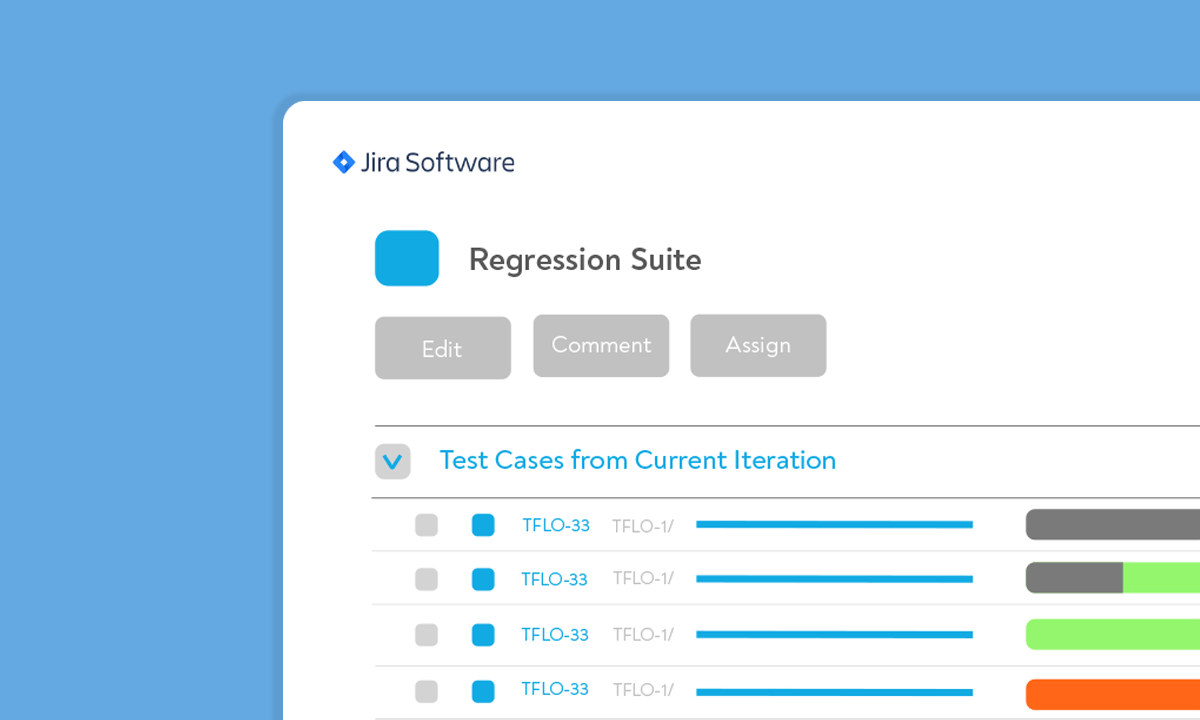1200x720 pixels.
Task: Click the issue type icon on second TFLO-33 row
Action: point(483,579)
